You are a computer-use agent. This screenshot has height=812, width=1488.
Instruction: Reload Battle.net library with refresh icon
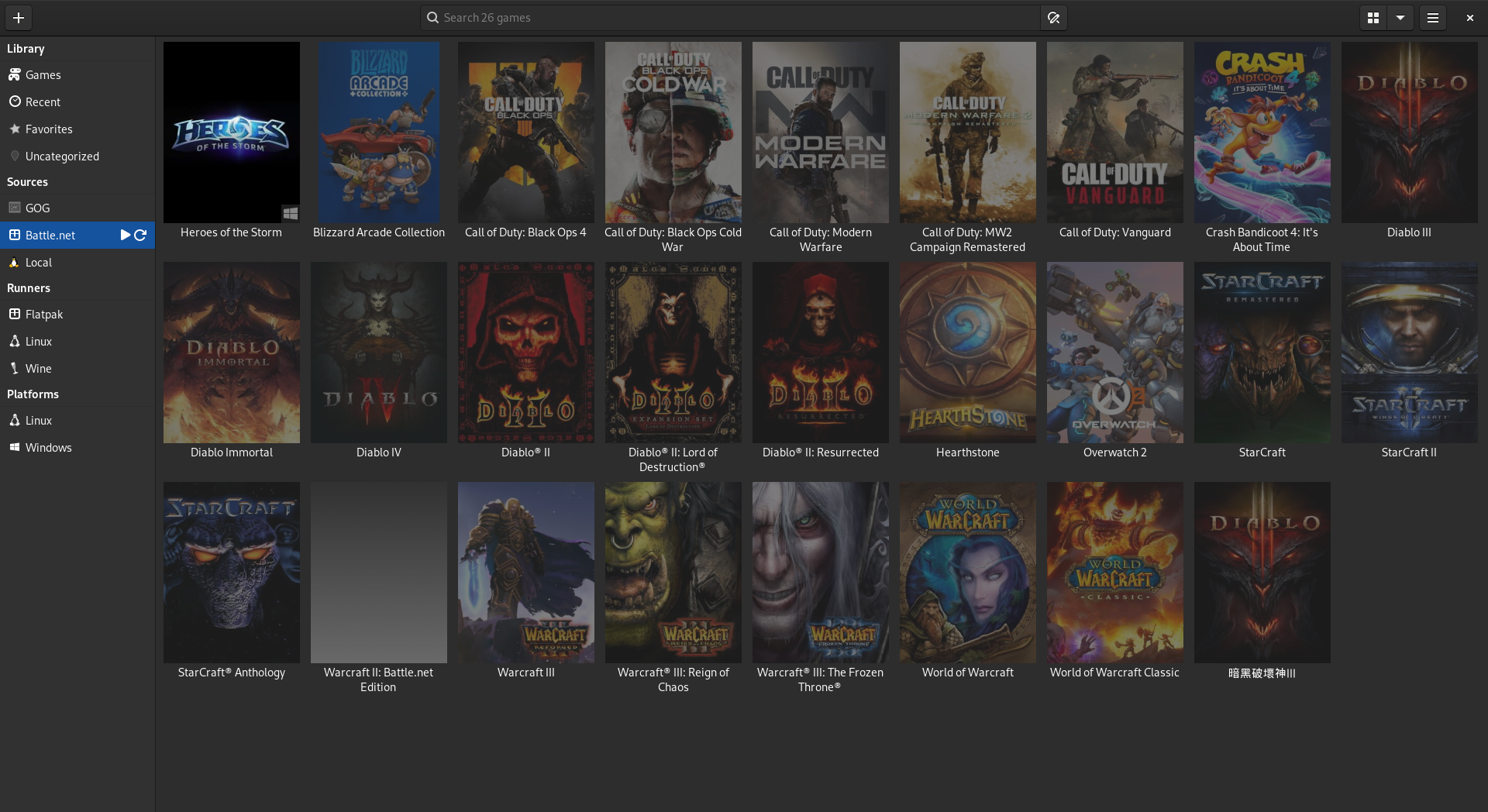(140, 235)
